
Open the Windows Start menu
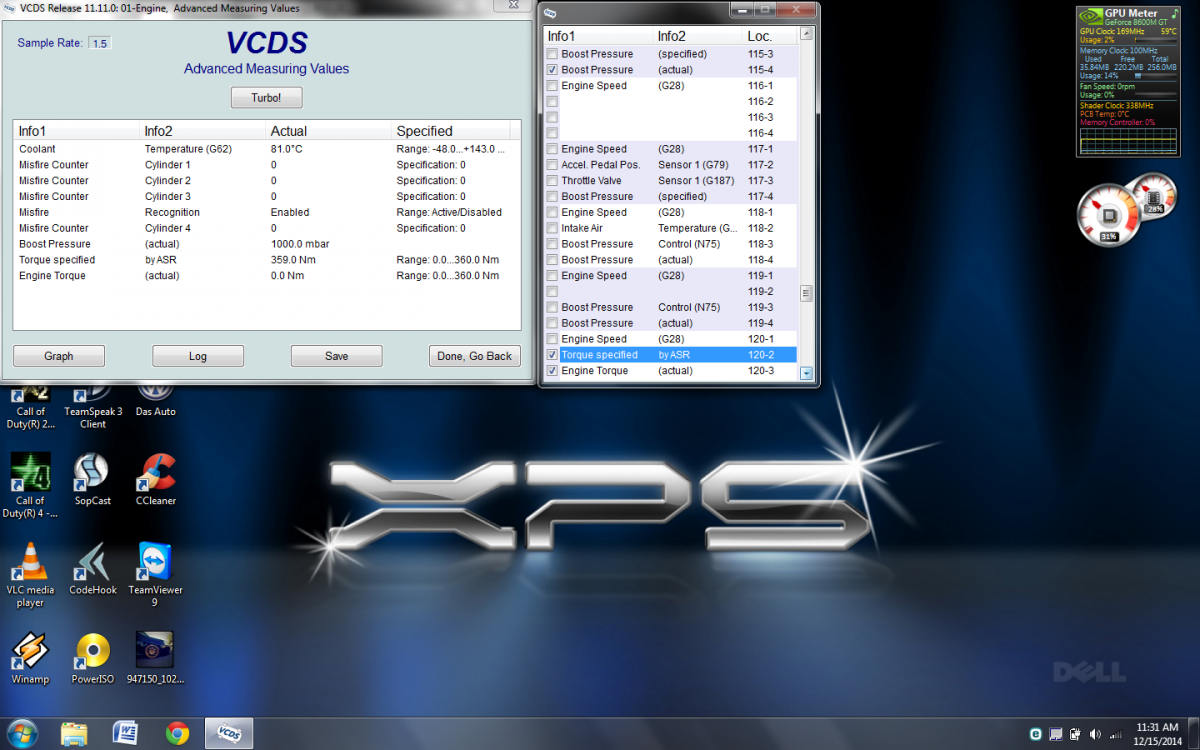tap(22, 733)
